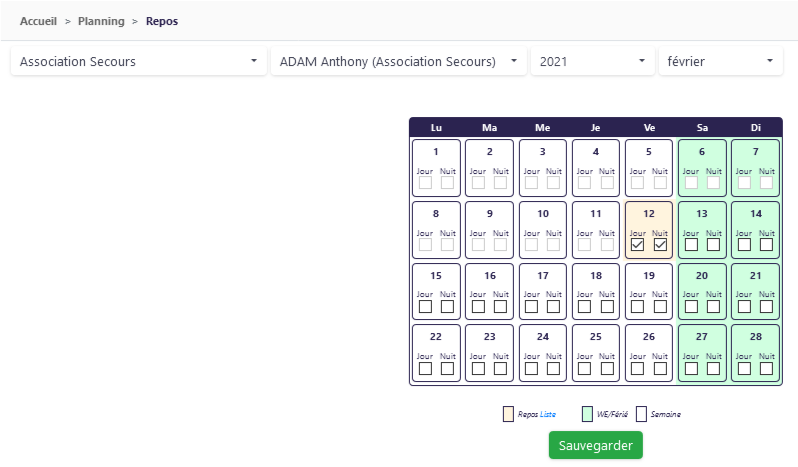Open the Association Secours dropdown
This screenshot has height=467, width=798.
pyautogui.click(x=138, y=61)
